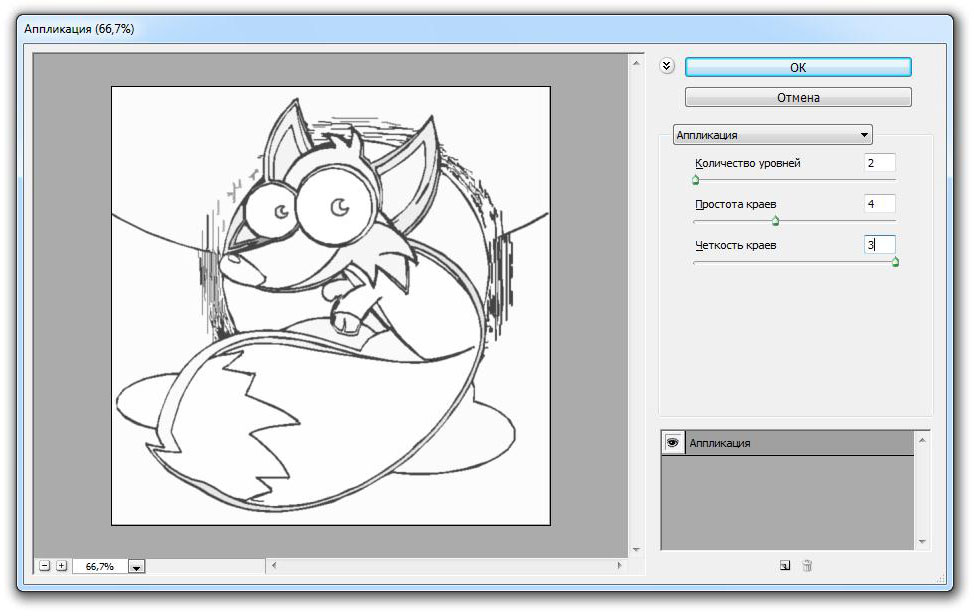The width and height of the screenshot is (974, 616).
Task: Toggle eye visibility of Аппликация effect layer
Action: [x=673, y=443]
